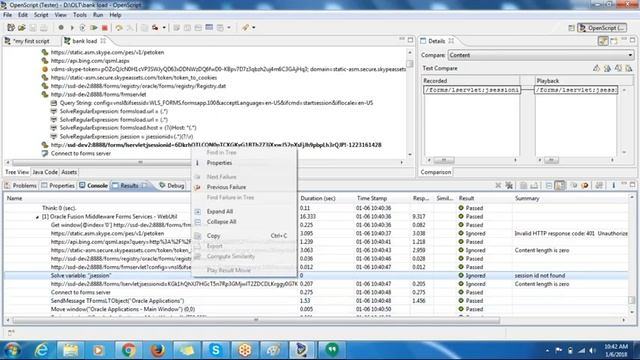Open the Compare Content dropdown
Viewport: 640px width, 360px height.
pos(541,55)
